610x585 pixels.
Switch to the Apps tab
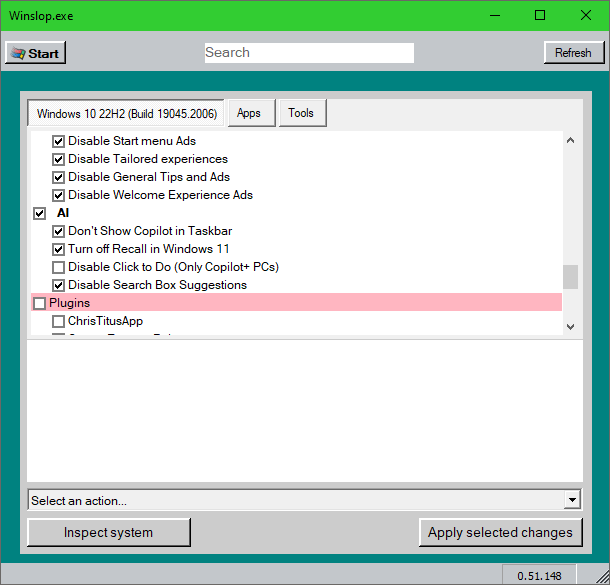(249, 113)
